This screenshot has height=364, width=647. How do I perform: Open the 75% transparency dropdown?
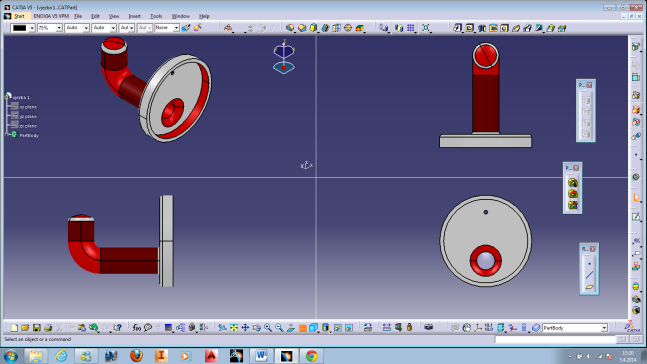[59, 28]
